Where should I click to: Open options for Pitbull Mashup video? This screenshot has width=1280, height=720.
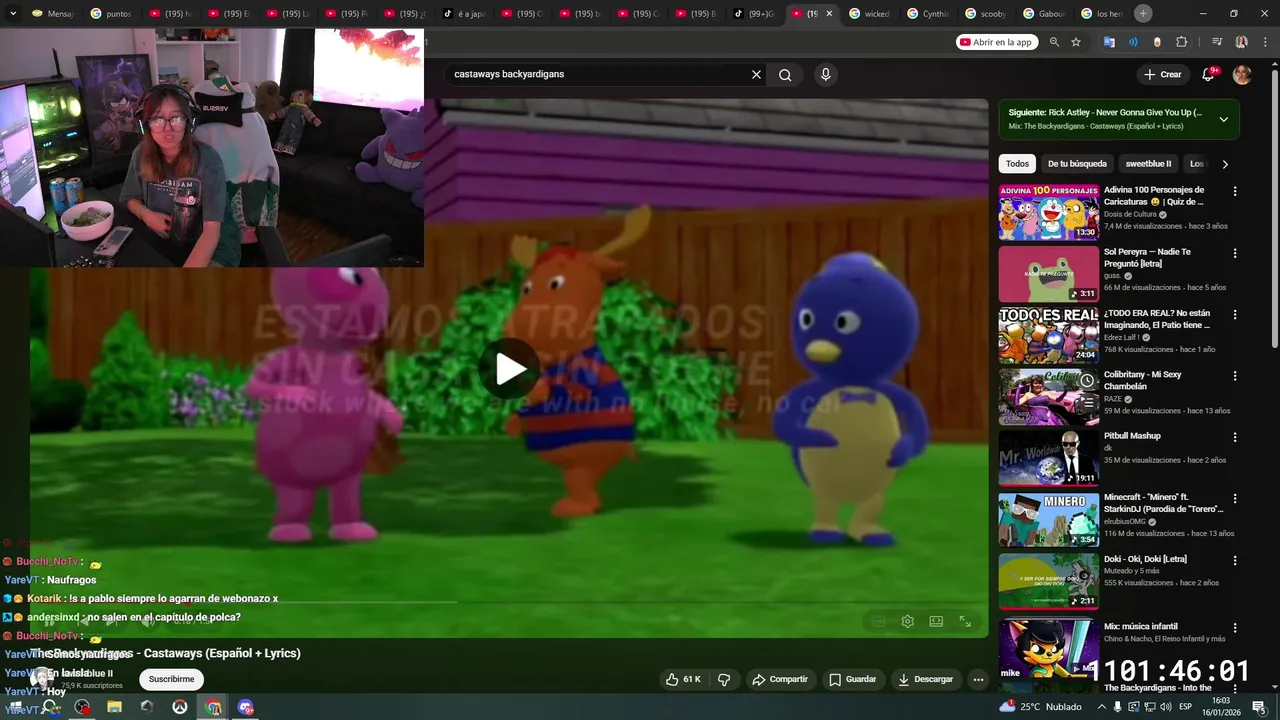click(x=1235, y=437)
